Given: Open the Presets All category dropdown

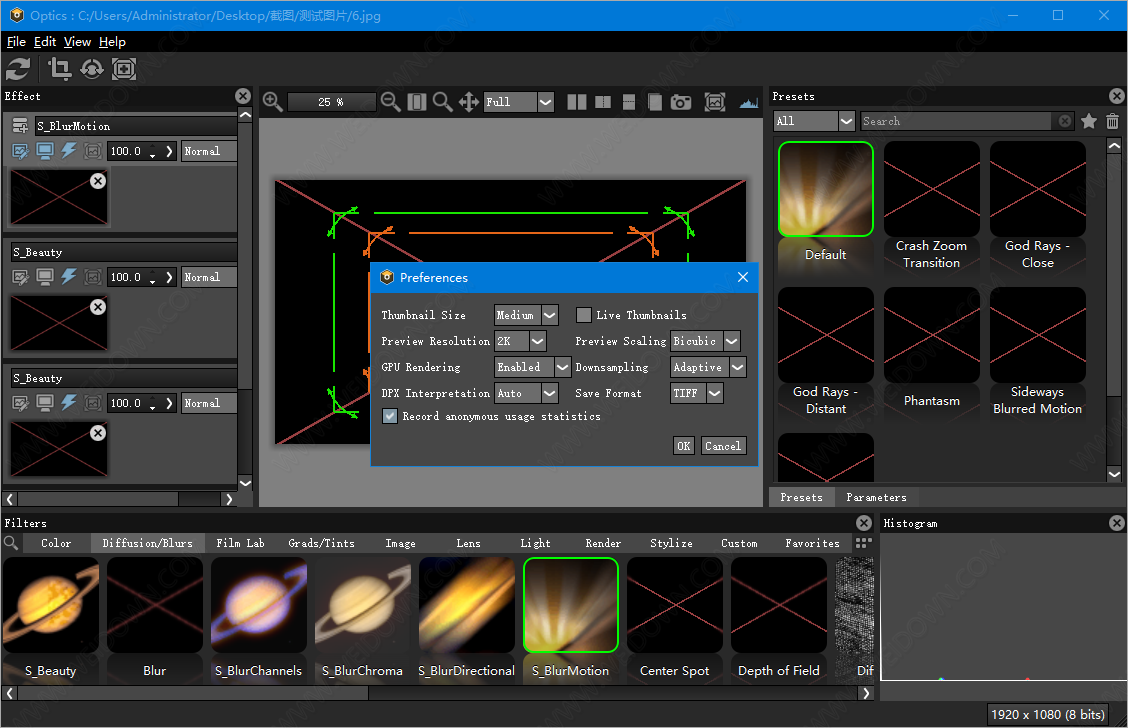Looking at the screenshot, I should click(x=814, y=121).
